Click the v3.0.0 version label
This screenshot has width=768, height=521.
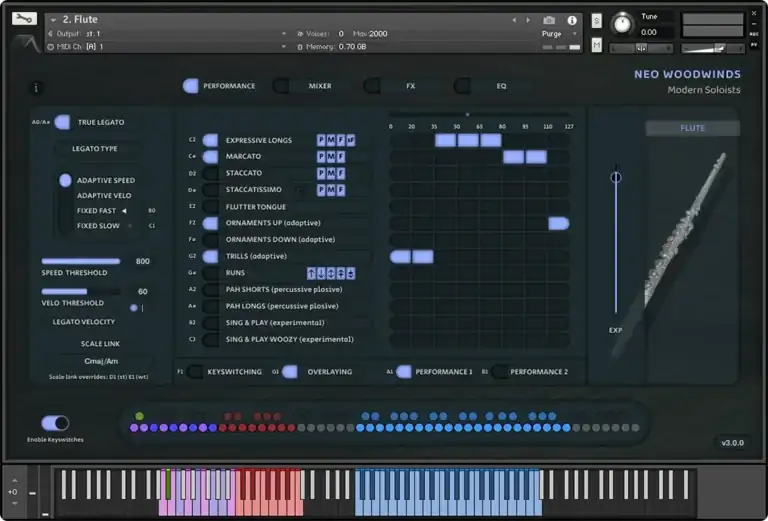click(x=732, y=443)
